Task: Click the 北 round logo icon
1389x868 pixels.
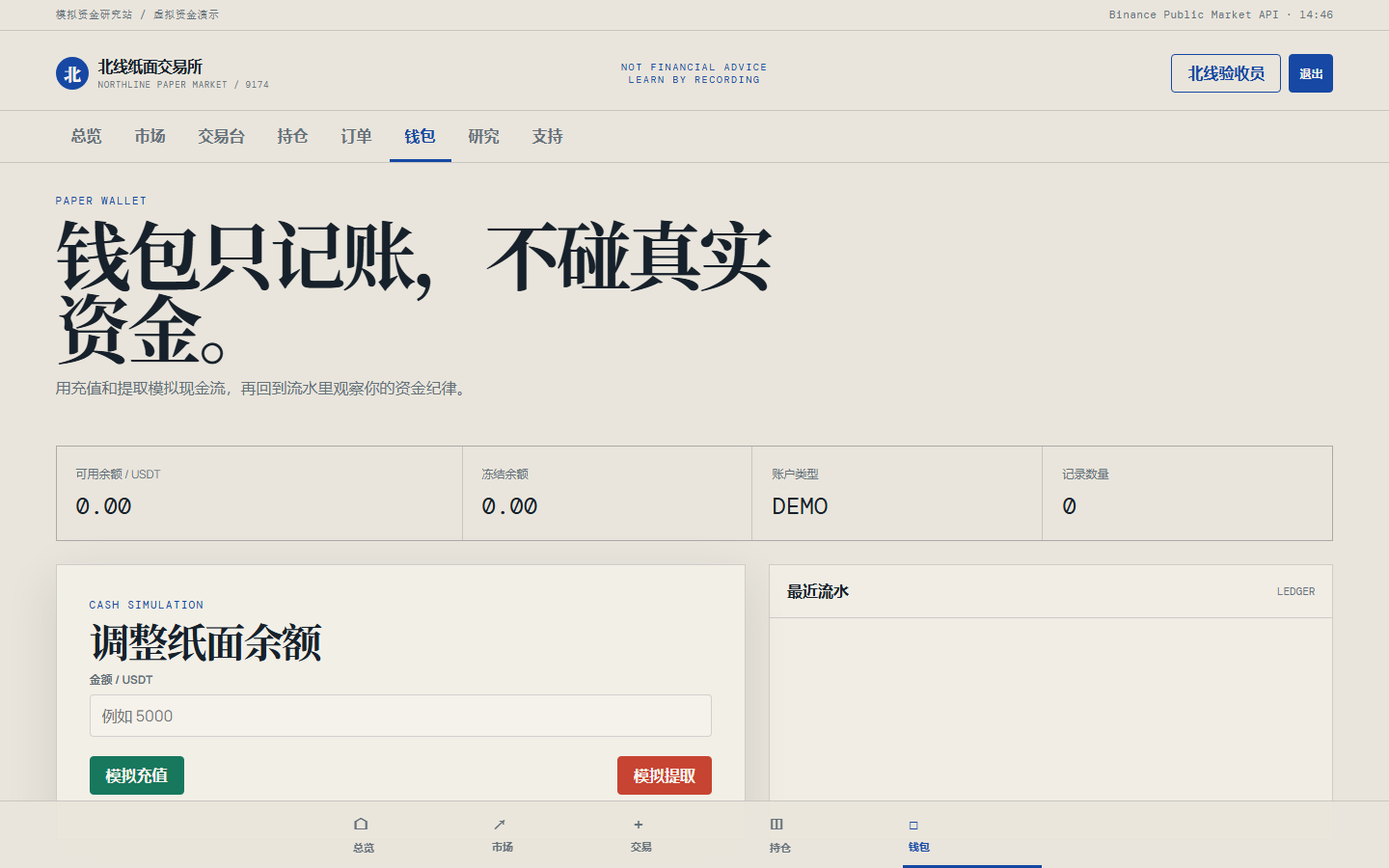Action: 72,73
